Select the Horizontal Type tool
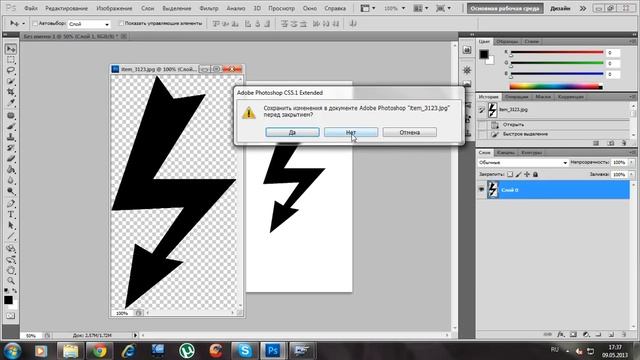The width and height of the screenshot is (640, 360). coord(11,214)
